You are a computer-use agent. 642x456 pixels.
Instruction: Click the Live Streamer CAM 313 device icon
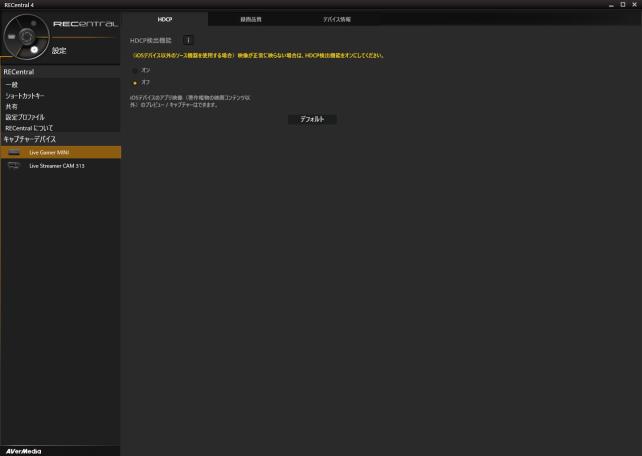14,166
